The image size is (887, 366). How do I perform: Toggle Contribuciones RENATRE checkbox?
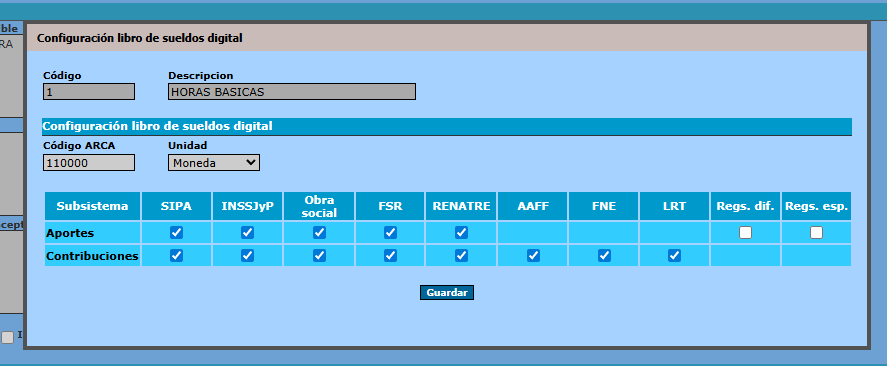pos(462,256)
